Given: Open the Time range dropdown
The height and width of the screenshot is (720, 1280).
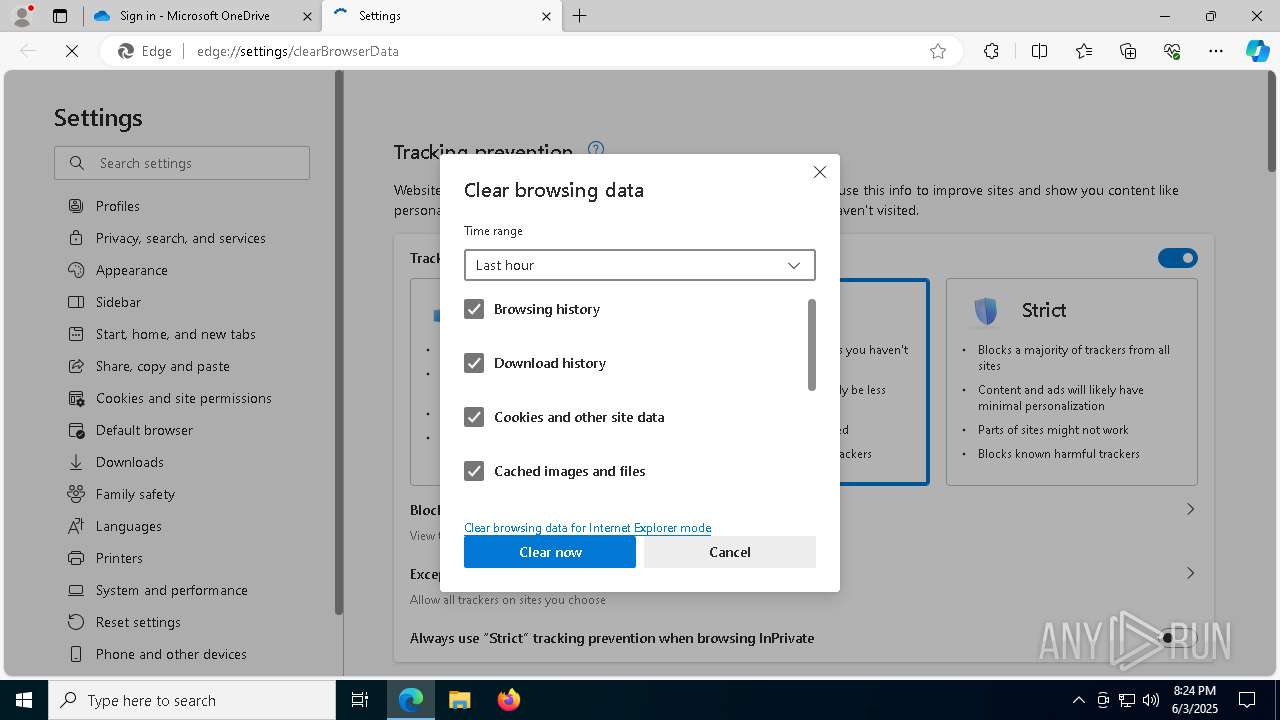Looking at the screenshot, I should (640, 265).
